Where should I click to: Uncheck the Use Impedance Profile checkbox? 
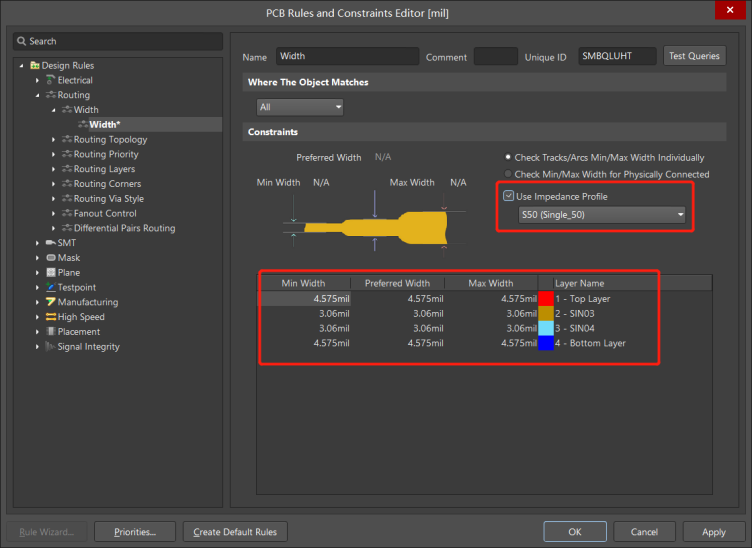509,196
